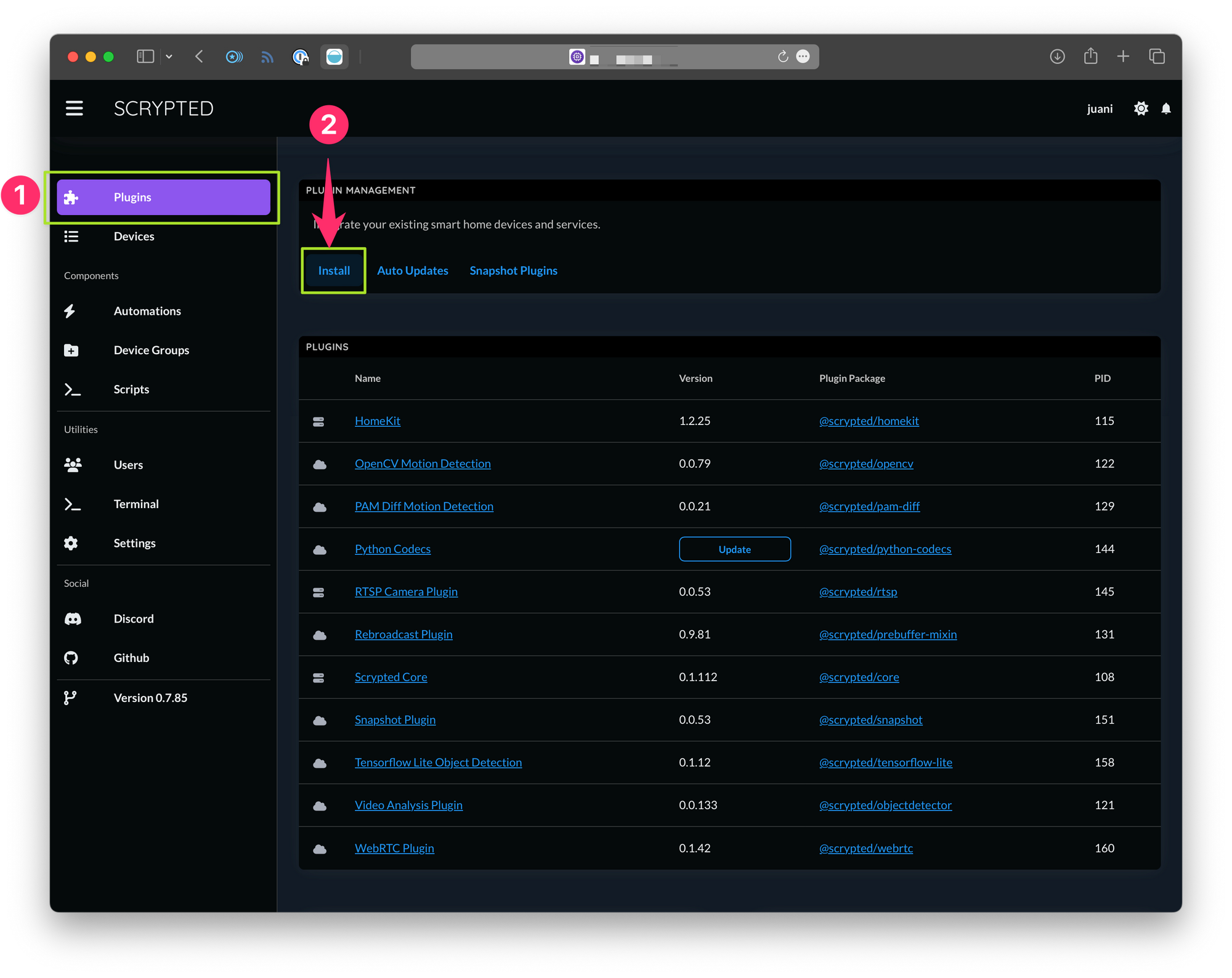The image size is (1232, 978).
Task: Expand Safari sidebar dropdown chevron
Action: 169,57
